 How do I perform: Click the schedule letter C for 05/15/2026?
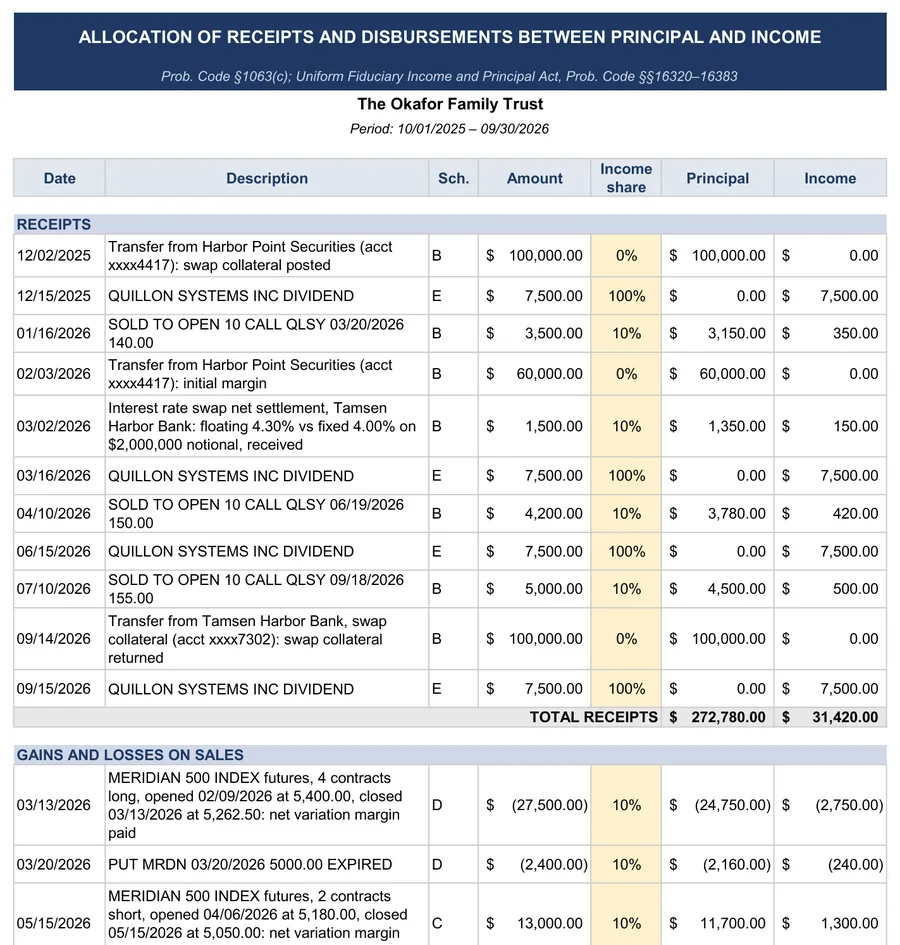click(x=437, y=923)
